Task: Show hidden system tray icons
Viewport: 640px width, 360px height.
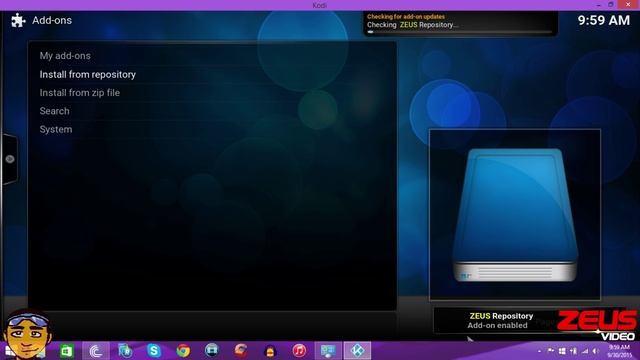Action: 540,351
